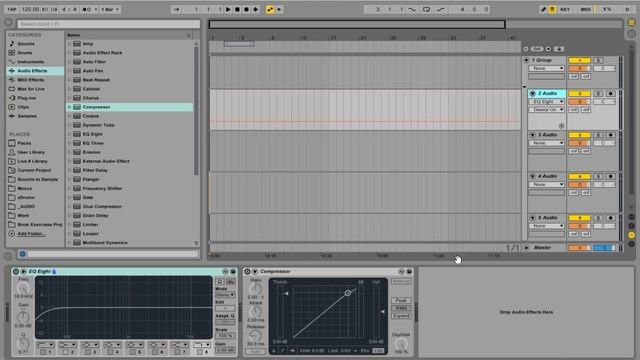The width and height of the screenshot is (640, 360).
Task: Open 2 Audio Device On parameter chooser
Action: pyautogui.click(x=547, y=110)
